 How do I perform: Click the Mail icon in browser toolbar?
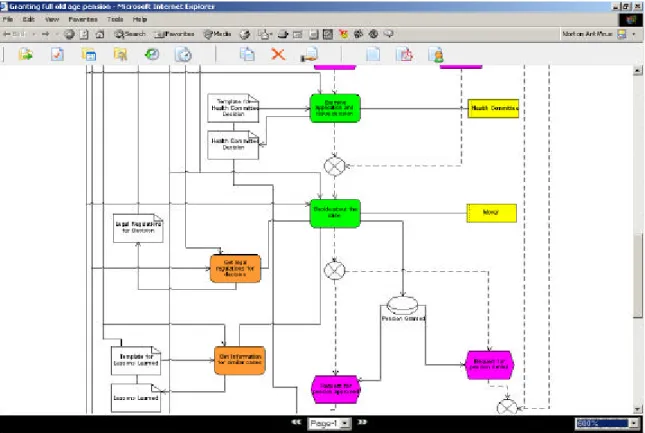(x=263, y=34)
